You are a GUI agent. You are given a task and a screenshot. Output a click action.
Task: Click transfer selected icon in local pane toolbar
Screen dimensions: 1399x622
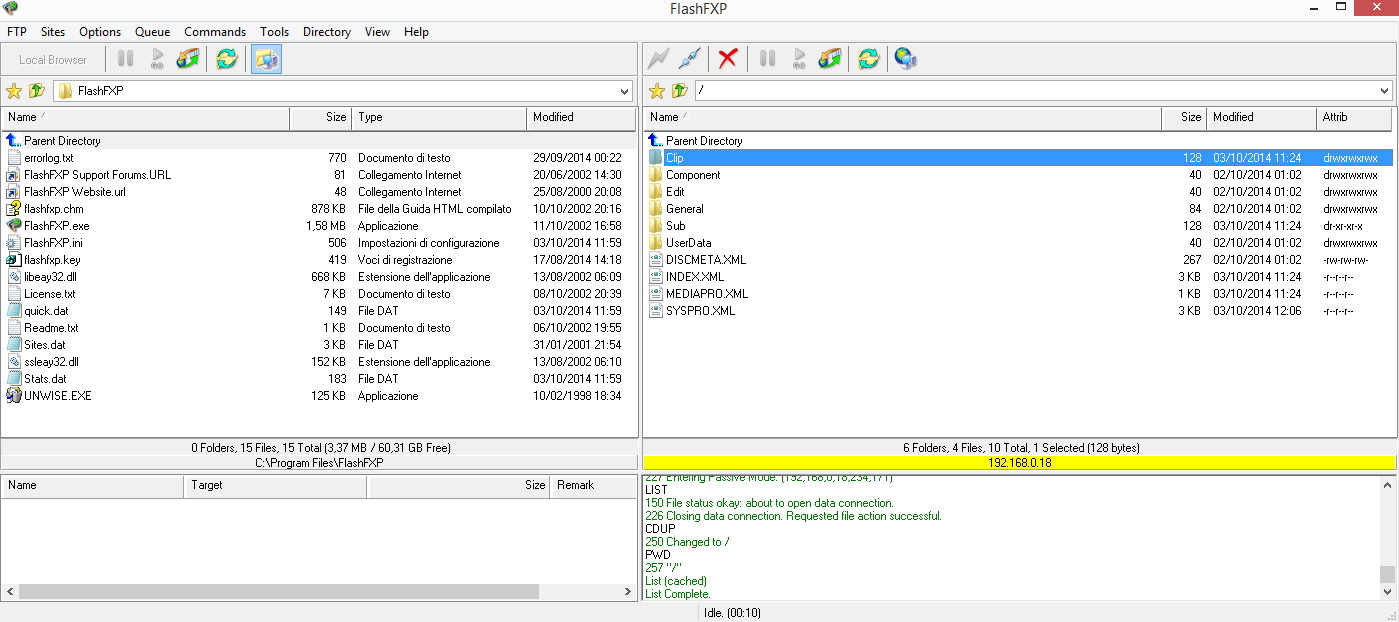pyautogui.click(x=188, y=59)
